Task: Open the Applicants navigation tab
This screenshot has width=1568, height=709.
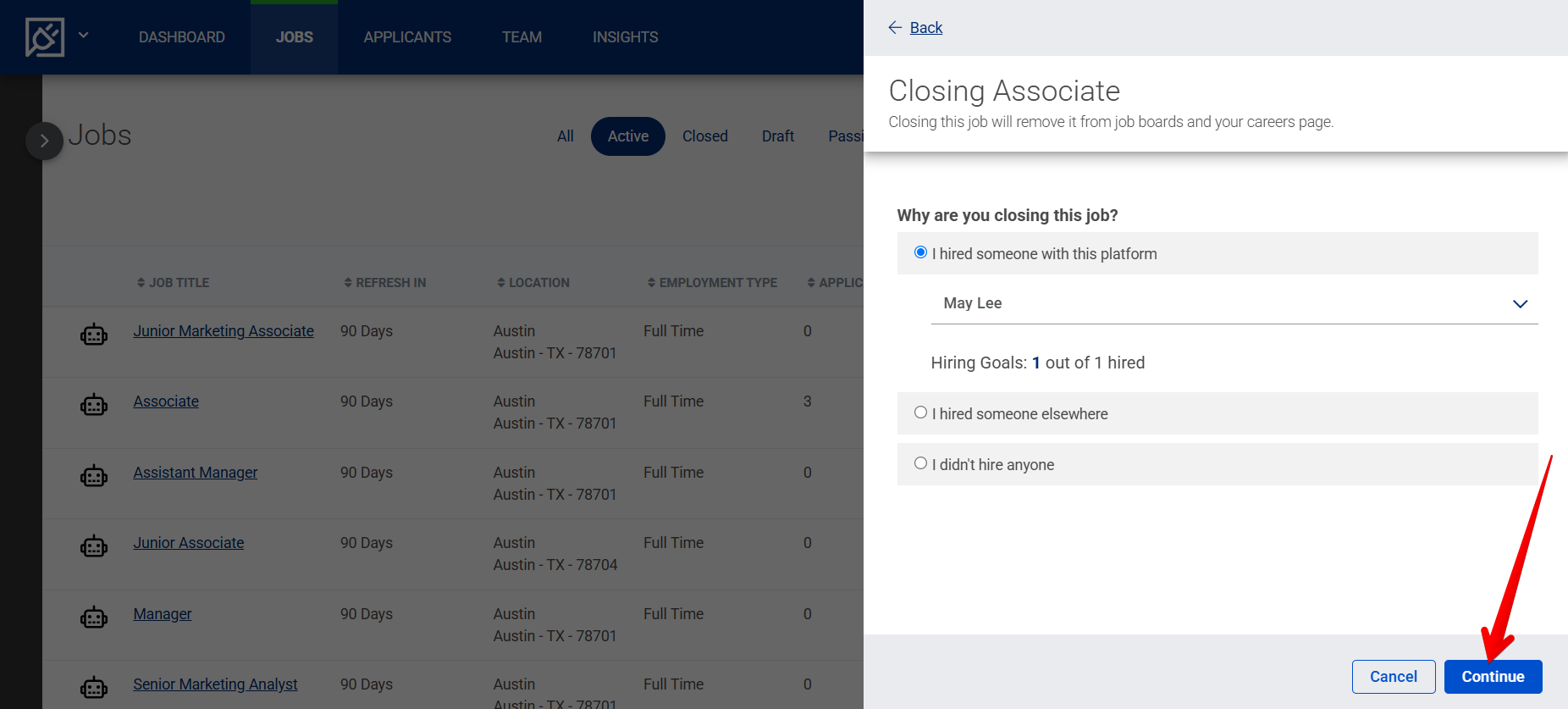Action: point(407,37)
